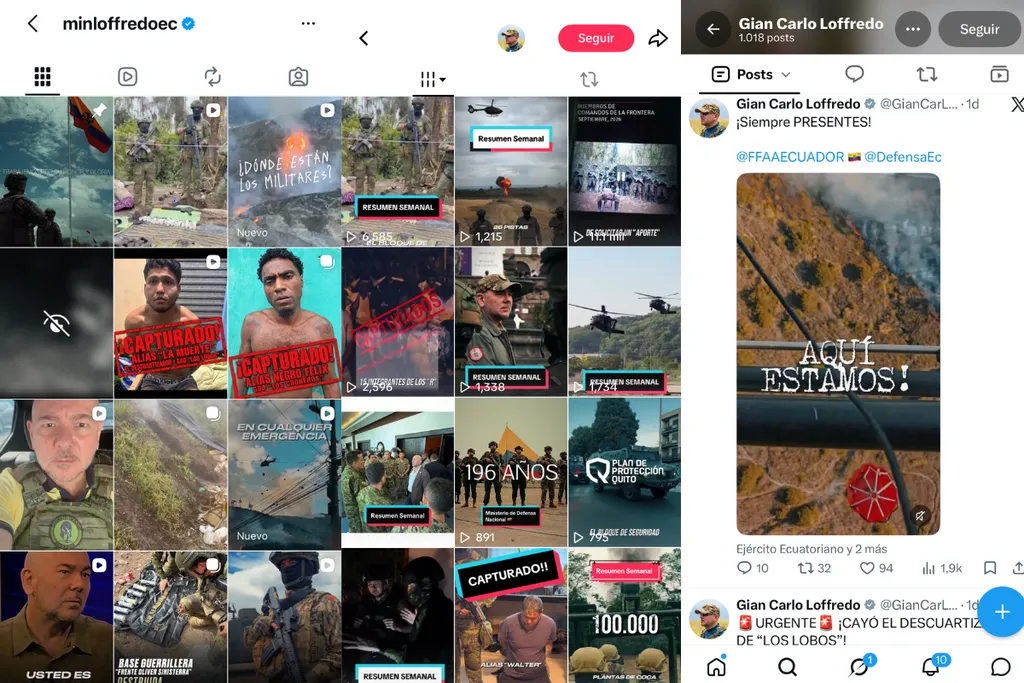The height and width of the screenshot is (683, 1024).
Task: Click the blue compose post button
Action: click(x=1002, y=612)
